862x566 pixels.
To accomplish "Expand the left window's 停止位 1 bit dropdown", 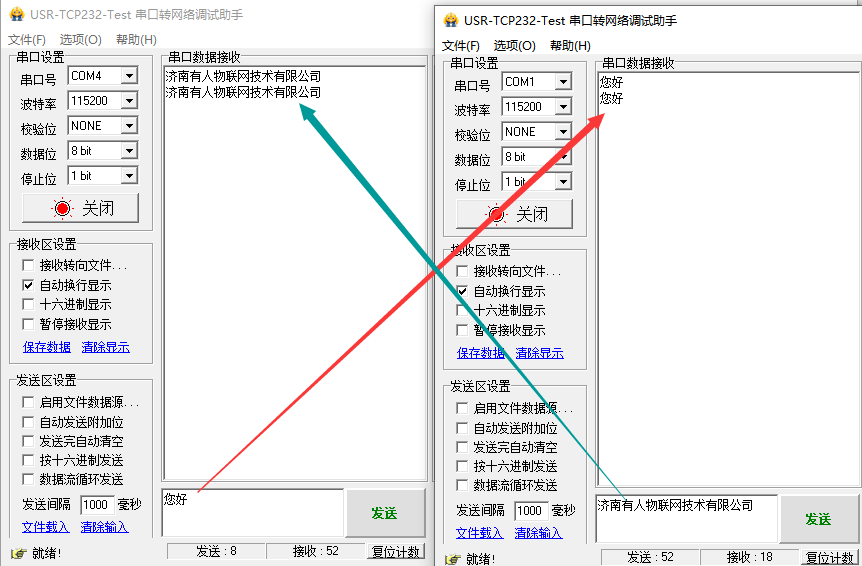I will click(x=129, y=176).
